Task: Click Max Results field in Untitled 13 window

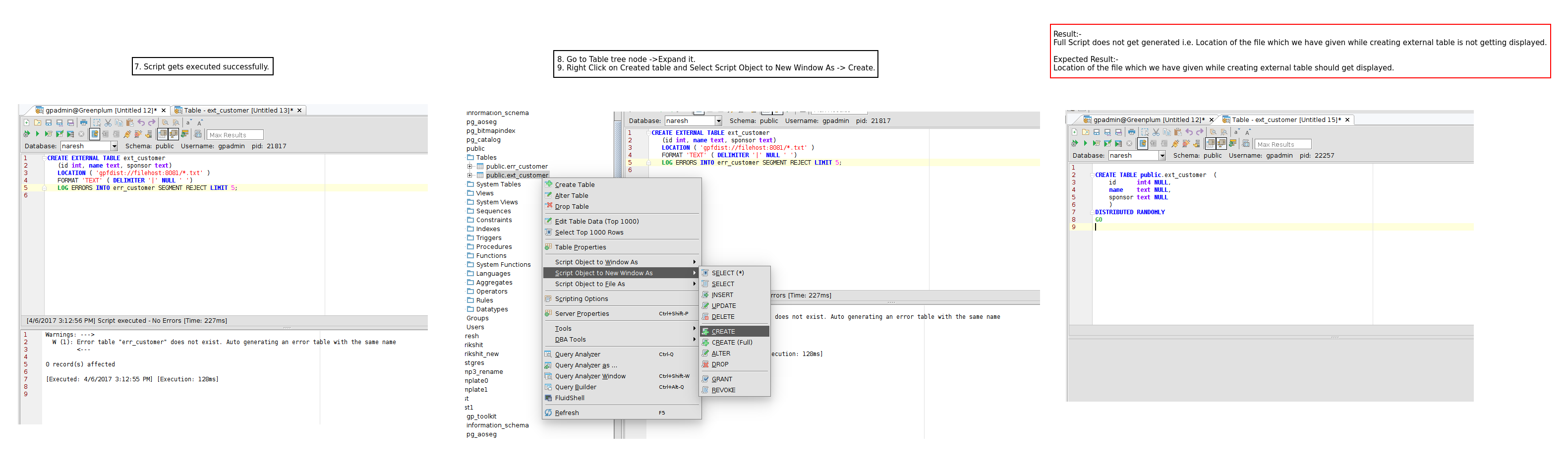Action: click(235, 135)
